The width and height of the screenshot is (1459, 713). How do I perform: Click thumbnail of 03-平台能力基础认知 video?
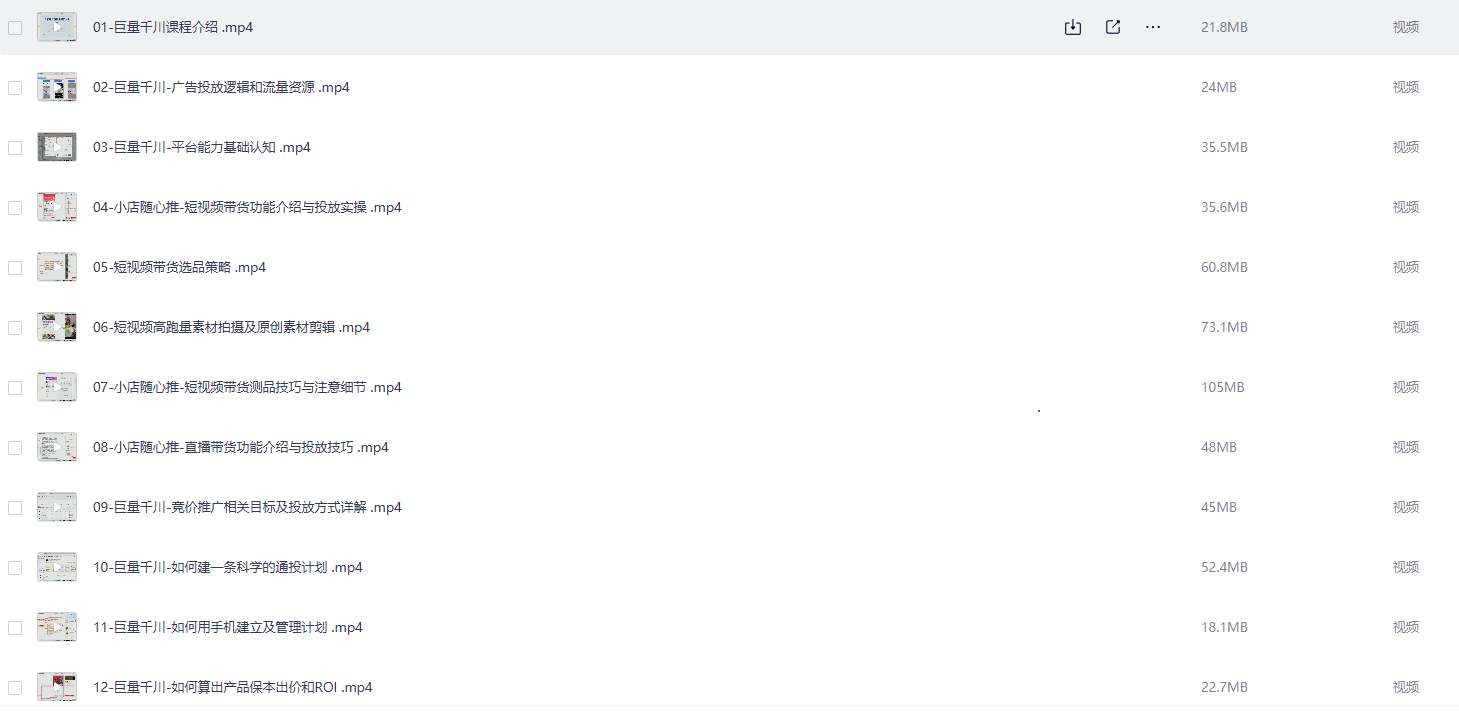pyautogui.click(x=57, y=147)
